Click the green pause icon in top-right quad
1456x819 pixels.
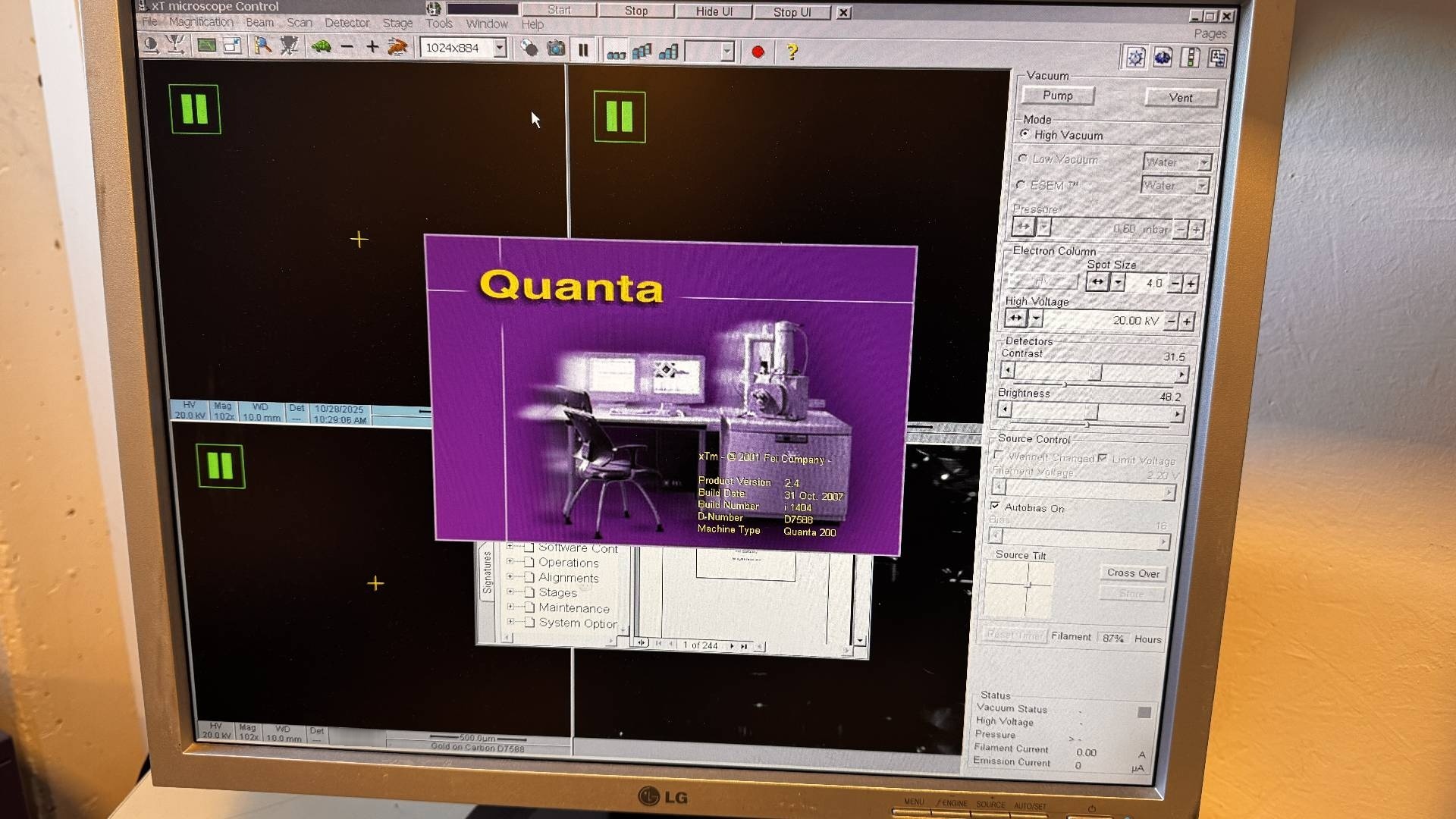[x=620, y=117]
